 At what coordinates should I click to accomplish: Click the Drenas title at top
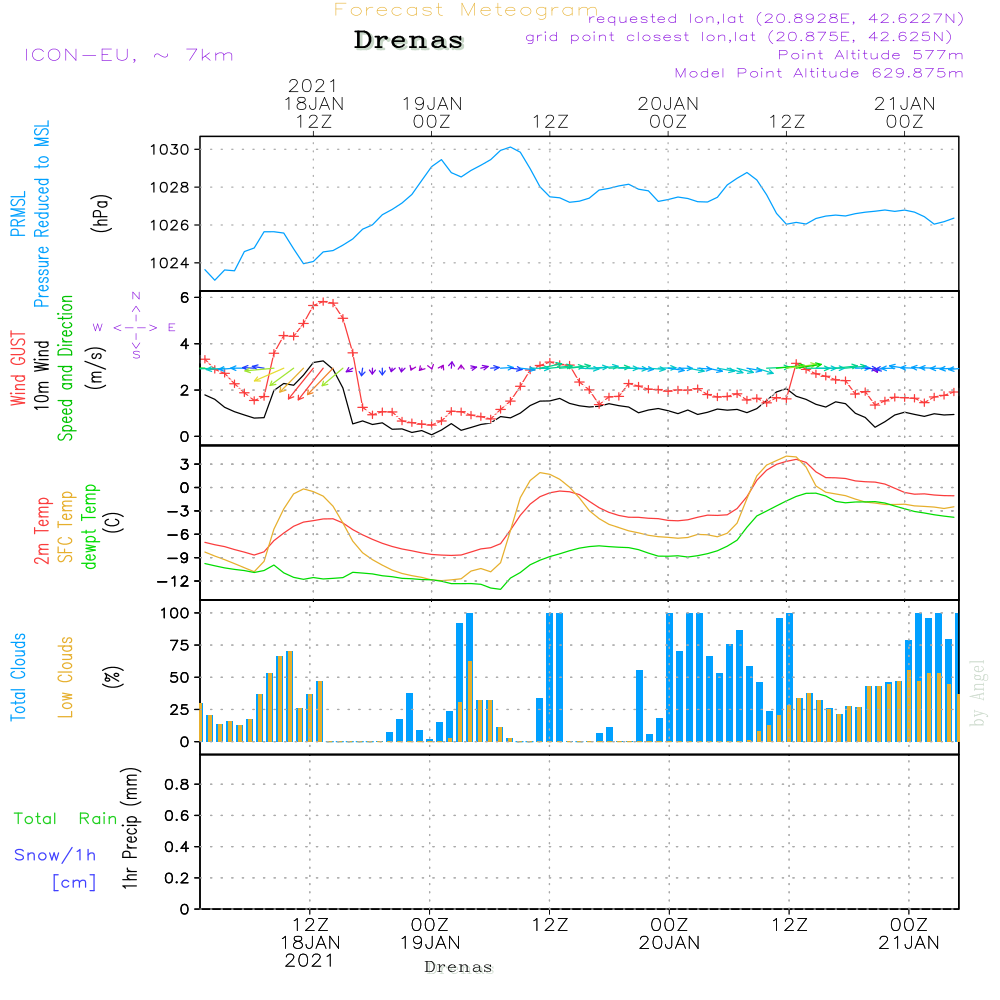click(408, 40)
